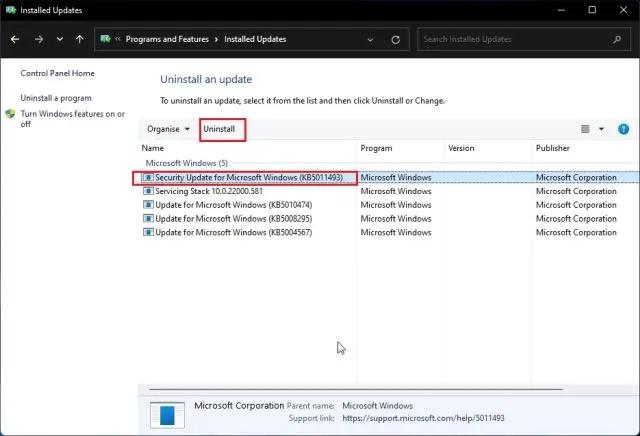Open the Organise dropdown menu
Screen dimensions: 640x436
click(x=168, y=129)
